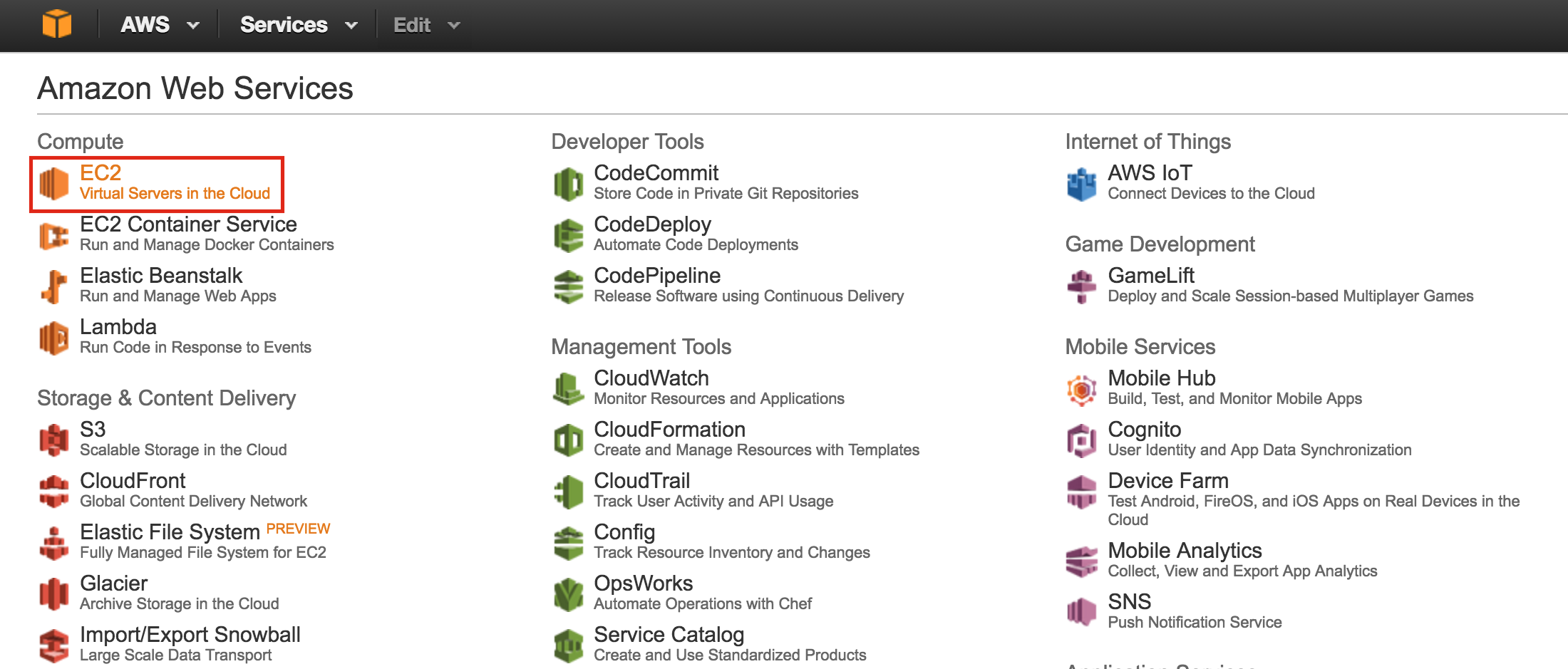
Task: Open the Config link
Action: (x=624, y=531)
